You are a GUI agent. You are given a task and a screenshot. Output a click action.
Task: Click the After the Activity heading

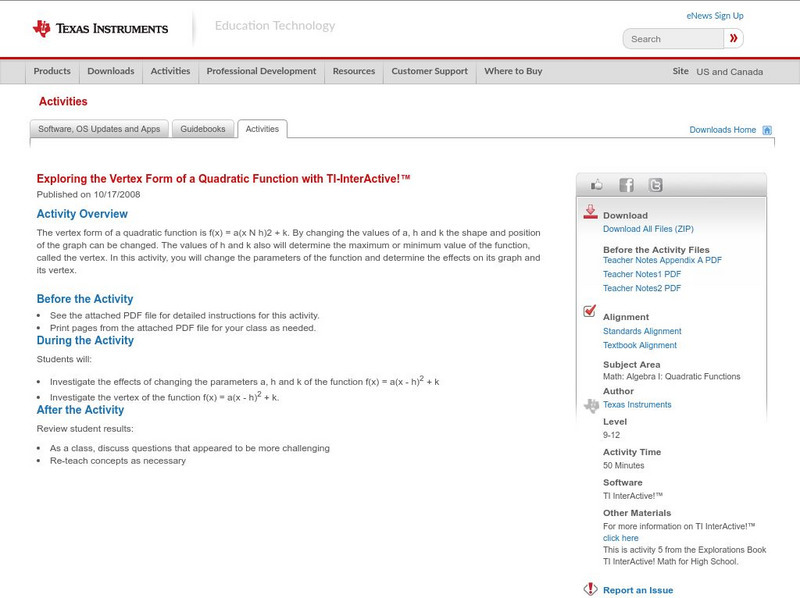[80, 410]
